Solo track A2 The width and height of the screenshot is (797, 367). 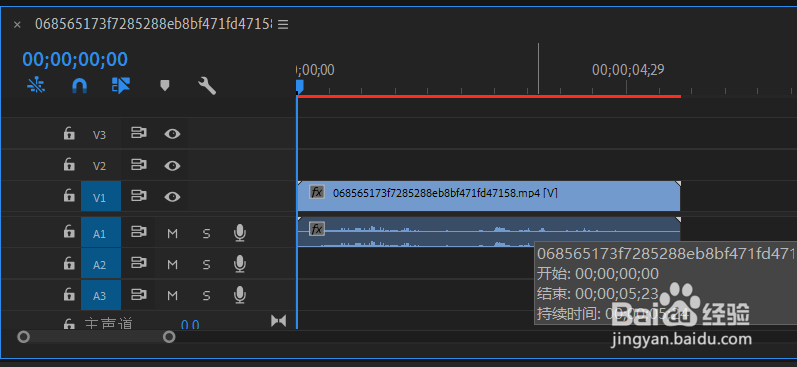point(206,264)
